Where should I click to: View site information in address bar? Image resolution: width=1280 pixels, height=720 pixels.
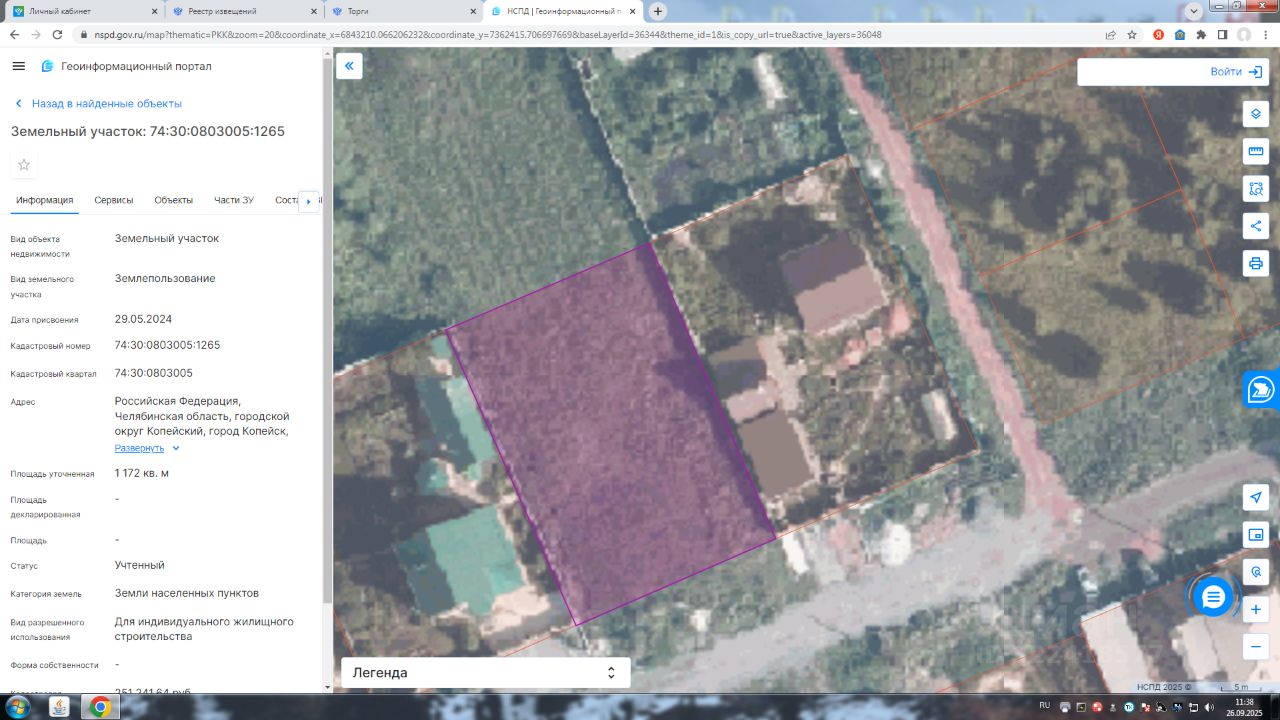coord(84,34)
